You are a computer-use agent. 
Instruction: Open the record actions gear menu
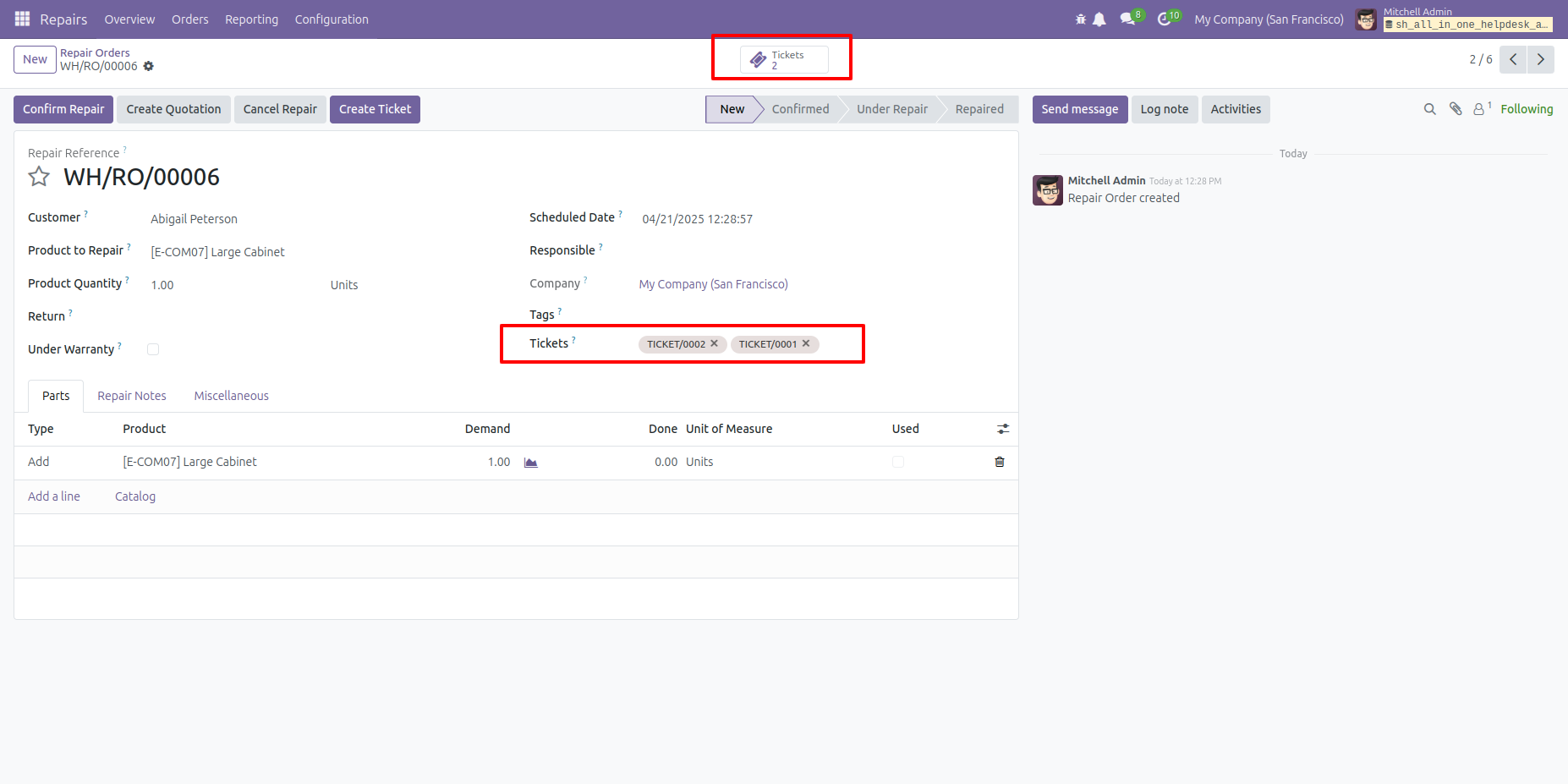pos(149,66)
